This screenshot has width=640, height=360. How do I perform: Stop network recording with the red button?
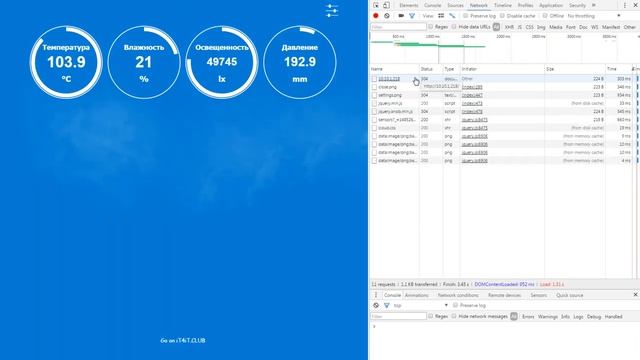[x=376, y=16]
